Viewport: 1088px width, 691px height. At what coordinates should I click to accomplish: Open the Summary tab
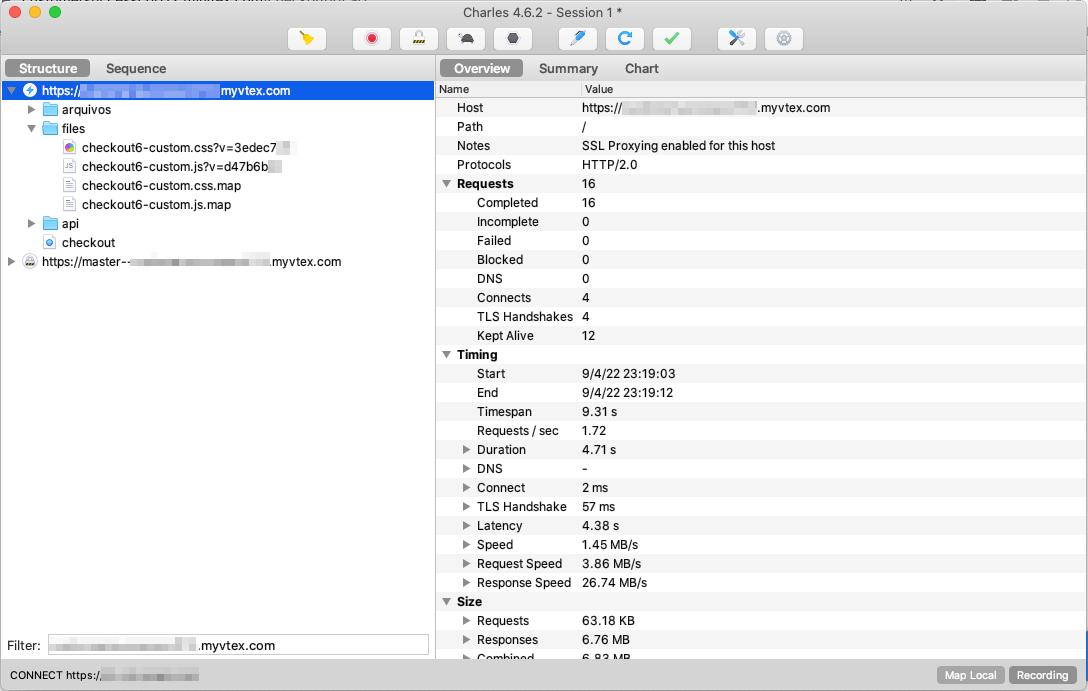pos(568,68)
